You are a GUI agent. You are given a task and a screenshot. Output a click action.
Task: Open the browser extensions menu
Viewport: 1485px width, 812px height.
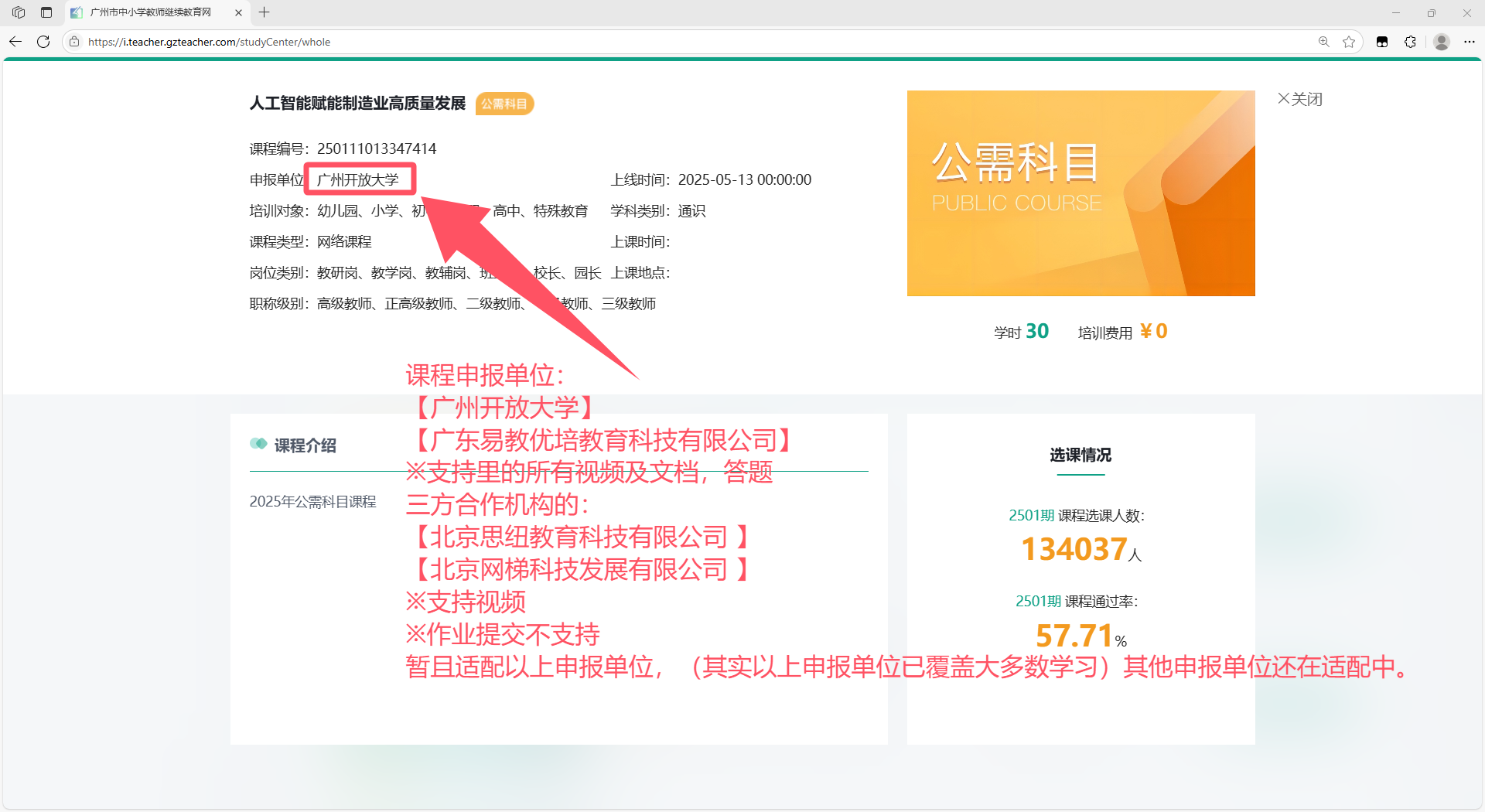point(1410,42)
